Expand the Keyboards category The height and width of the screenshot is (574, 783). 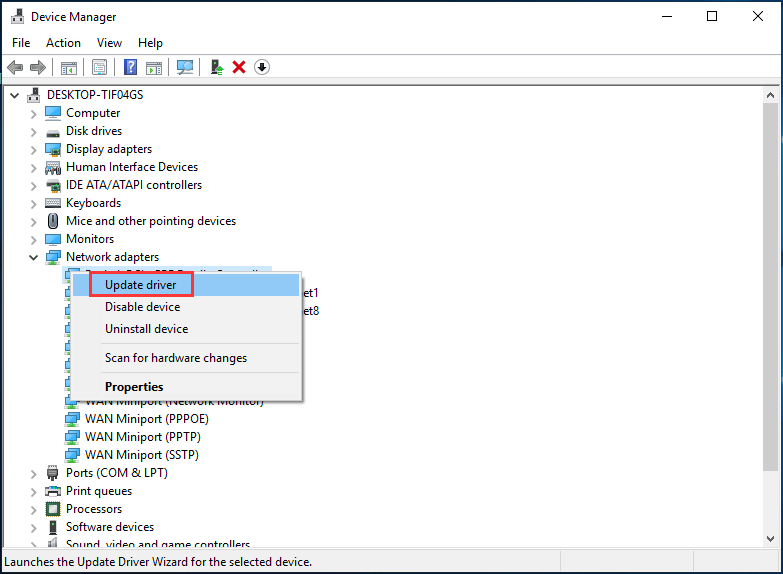[33, 204]
